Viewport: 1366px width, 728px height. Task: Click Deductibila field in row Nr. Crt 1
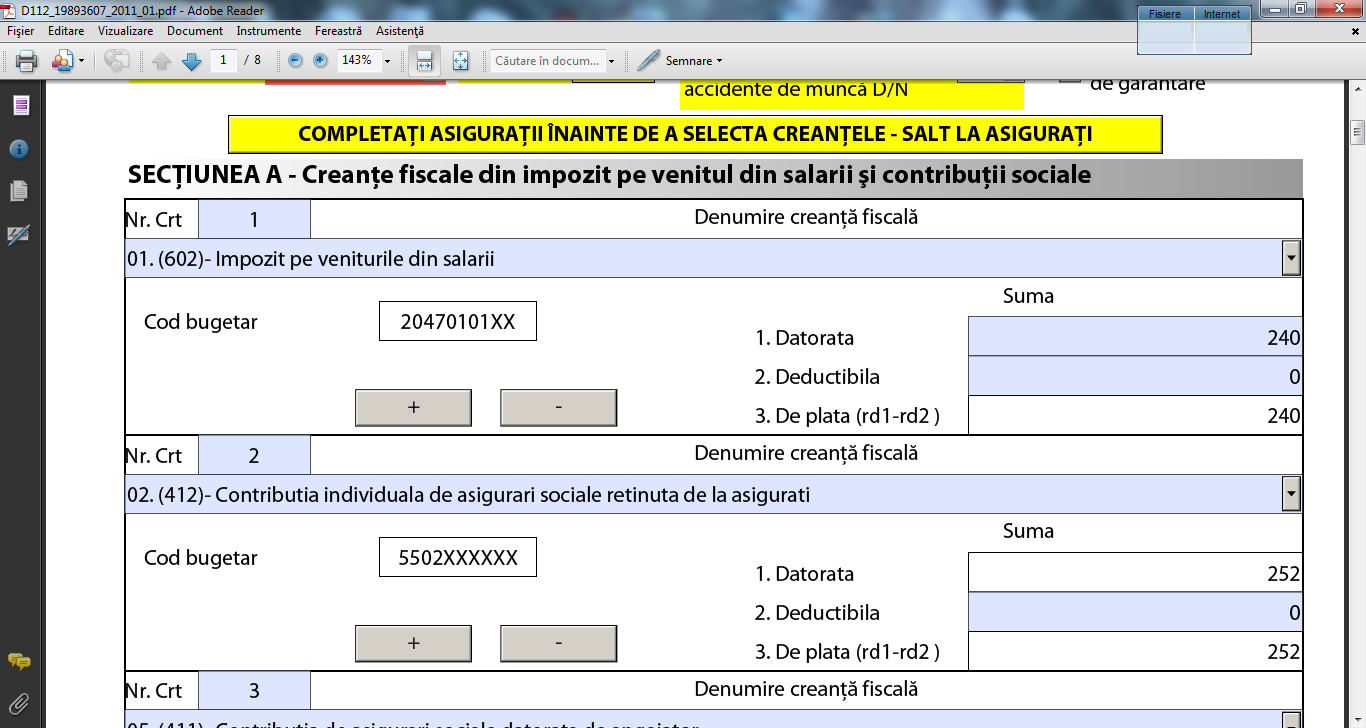(1135, 376)
